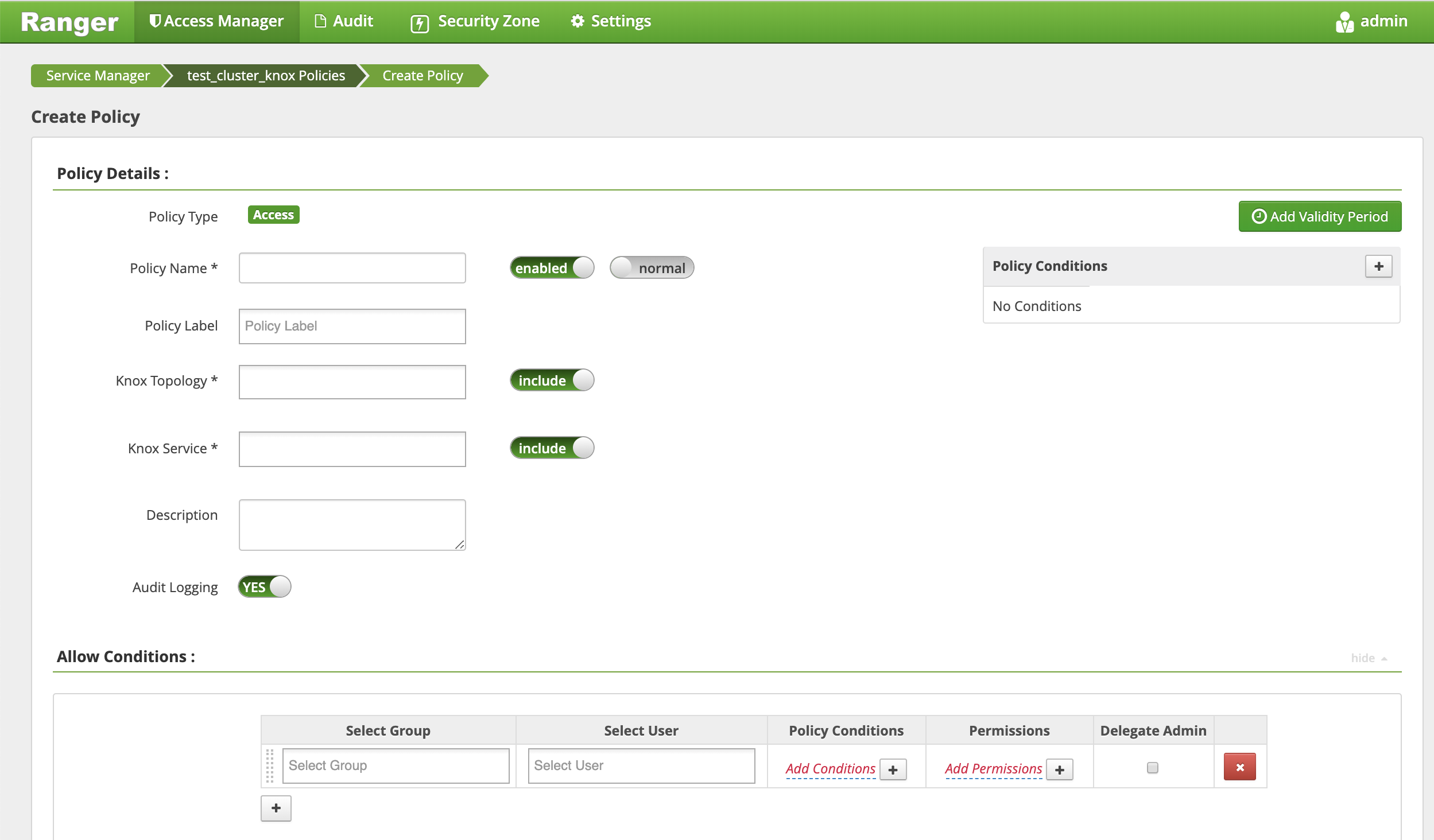Click Add Validity Period button
The width and height of the screenshot is (1434, 840).
[x=1319, y=216]
